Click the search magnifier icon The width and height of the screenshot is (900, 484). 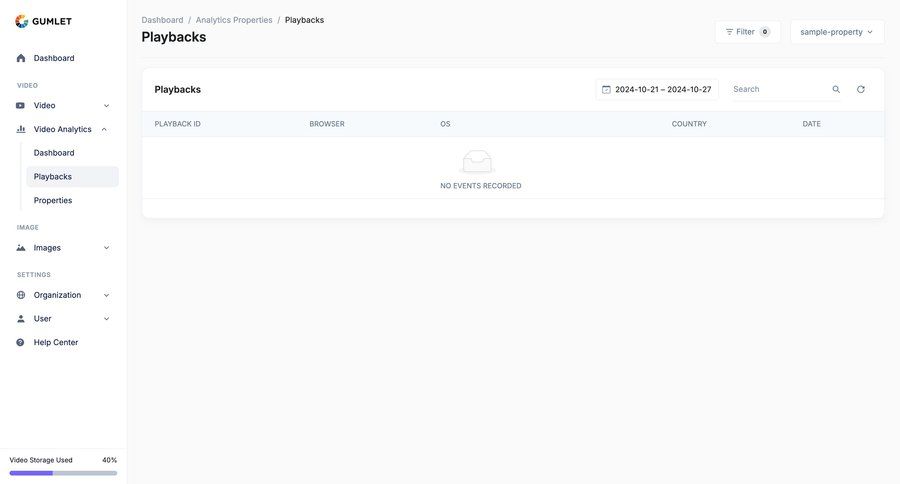(x=836, y=90)
